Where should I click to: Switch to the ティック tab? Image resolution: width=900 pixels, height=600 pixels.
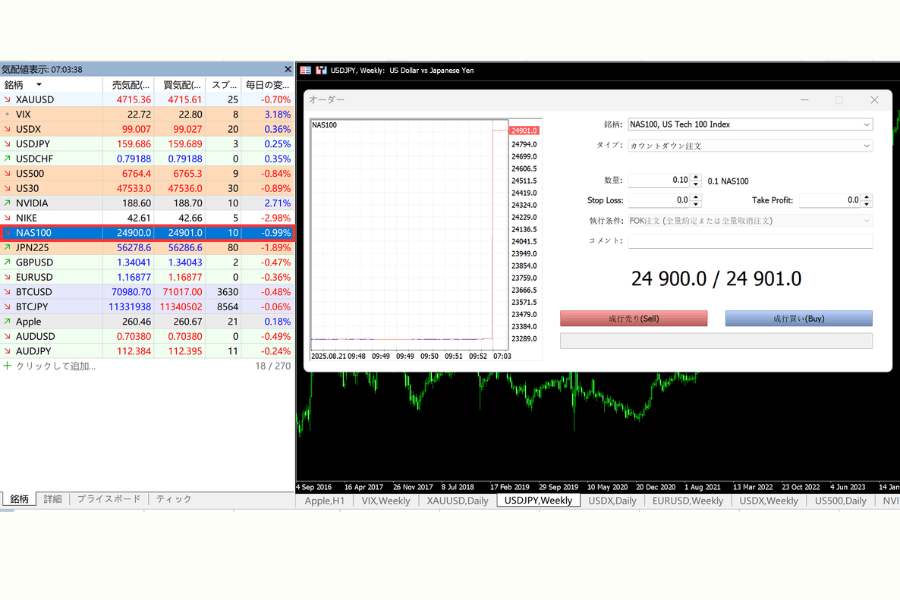click(173, 499)
